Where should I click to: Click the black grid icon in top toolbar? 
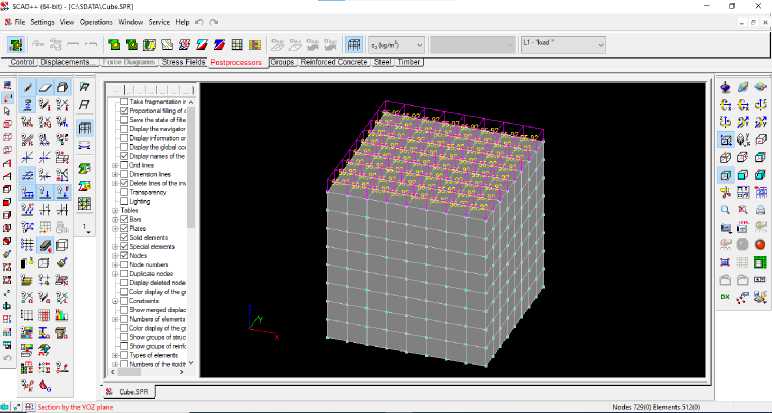click(237, 45)
